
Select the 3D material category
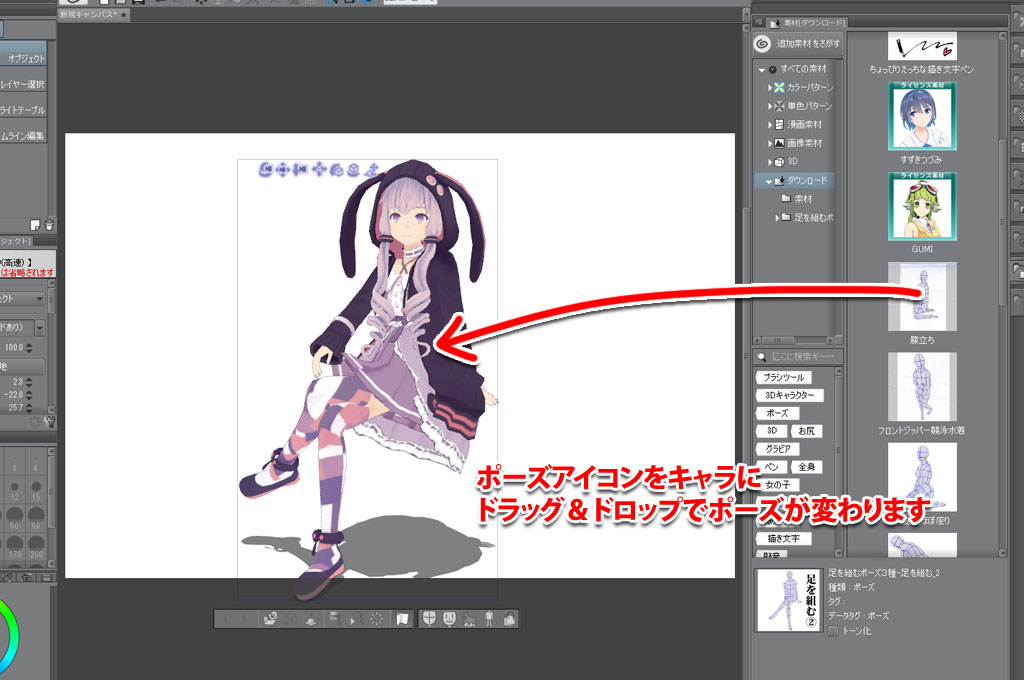coord(795,161)
